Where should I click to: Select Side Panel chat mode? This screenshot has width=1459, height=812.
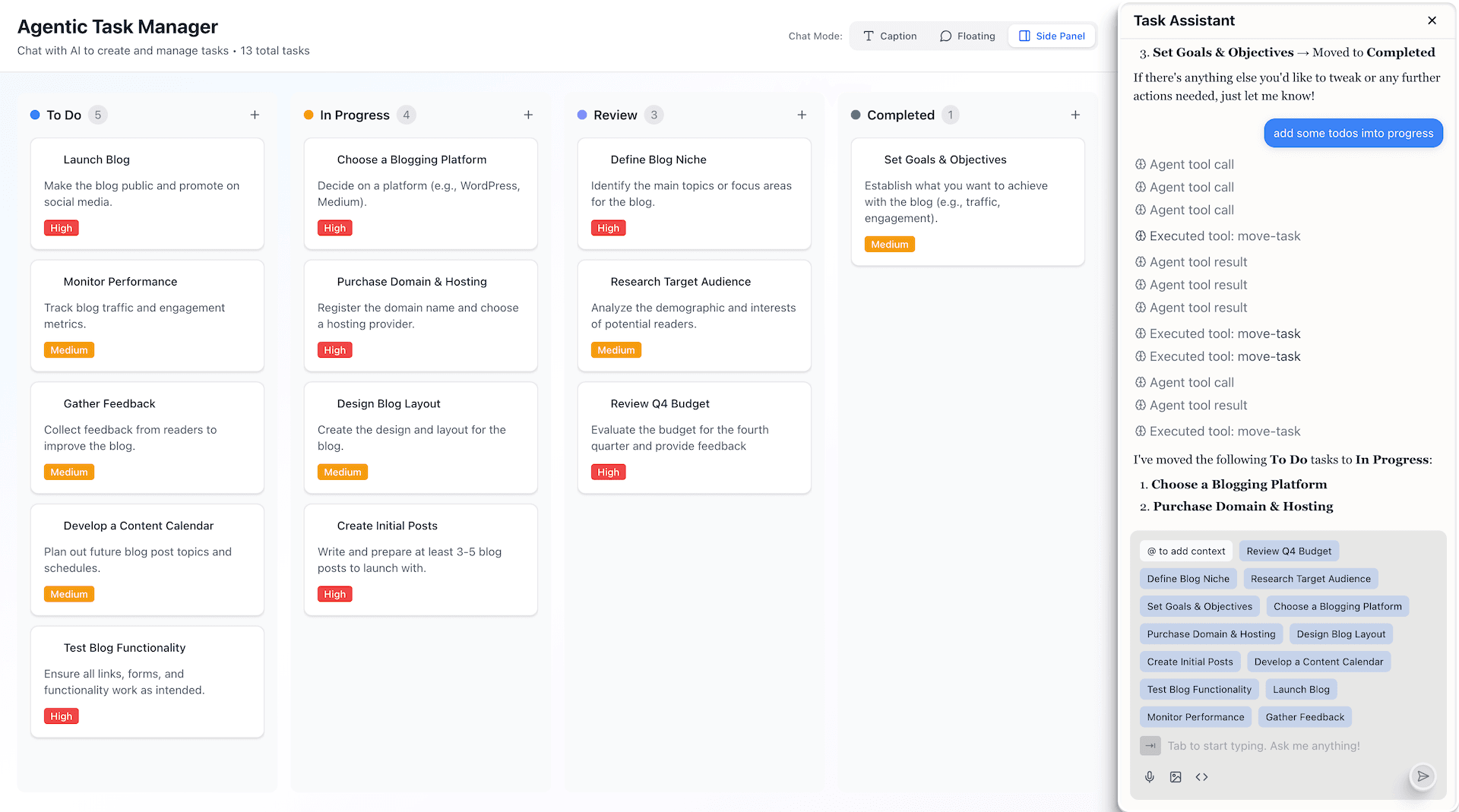click(x=1052, y=36)
